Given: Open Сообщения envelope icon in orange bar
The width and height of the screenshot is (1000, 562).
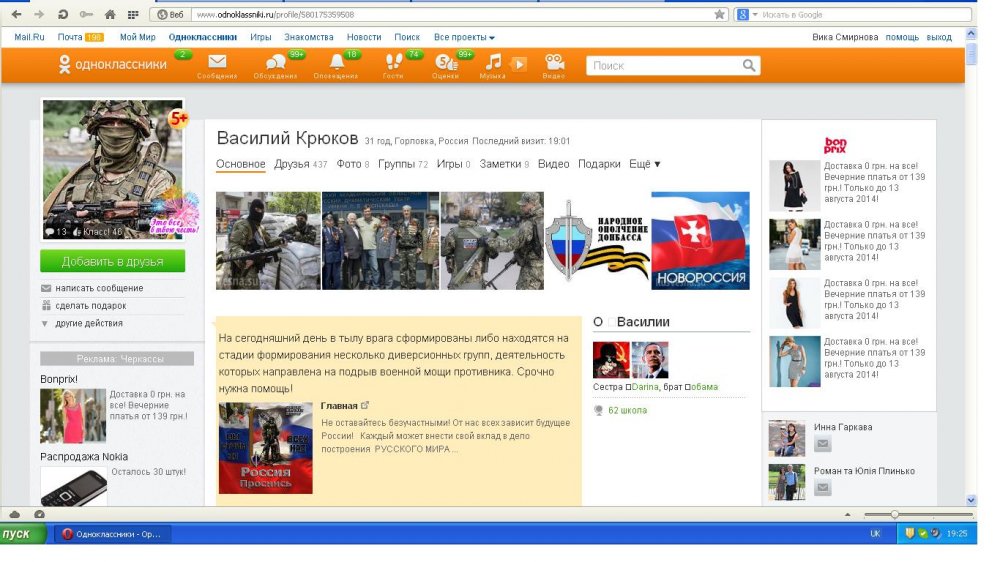Looking at the screenshot, I should (217, 62).
